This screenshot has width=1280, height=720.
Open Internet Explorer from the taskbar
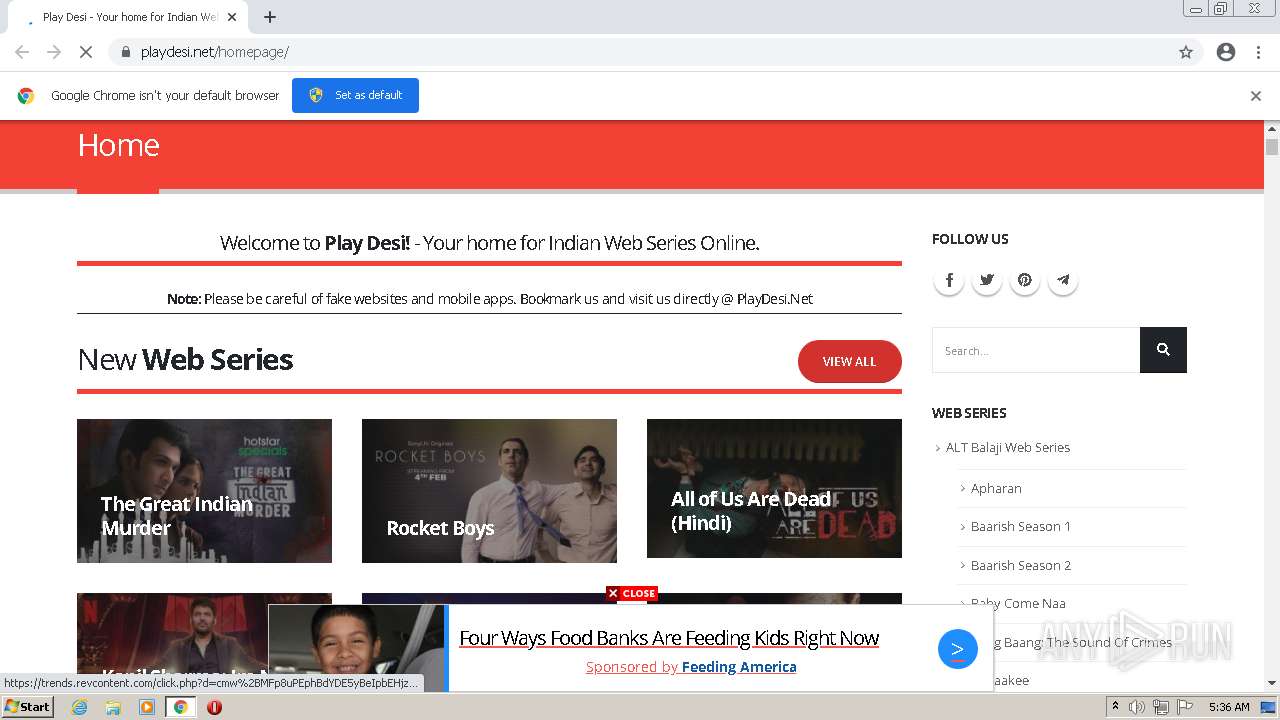[x=80, y=707]
